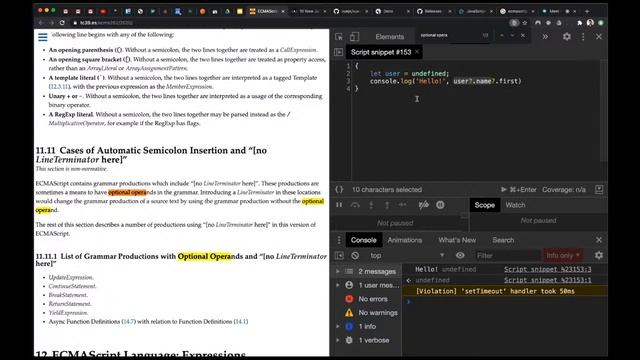Open the 14.1 section link
The image size is (640, 360).
[x=241, y=322]
